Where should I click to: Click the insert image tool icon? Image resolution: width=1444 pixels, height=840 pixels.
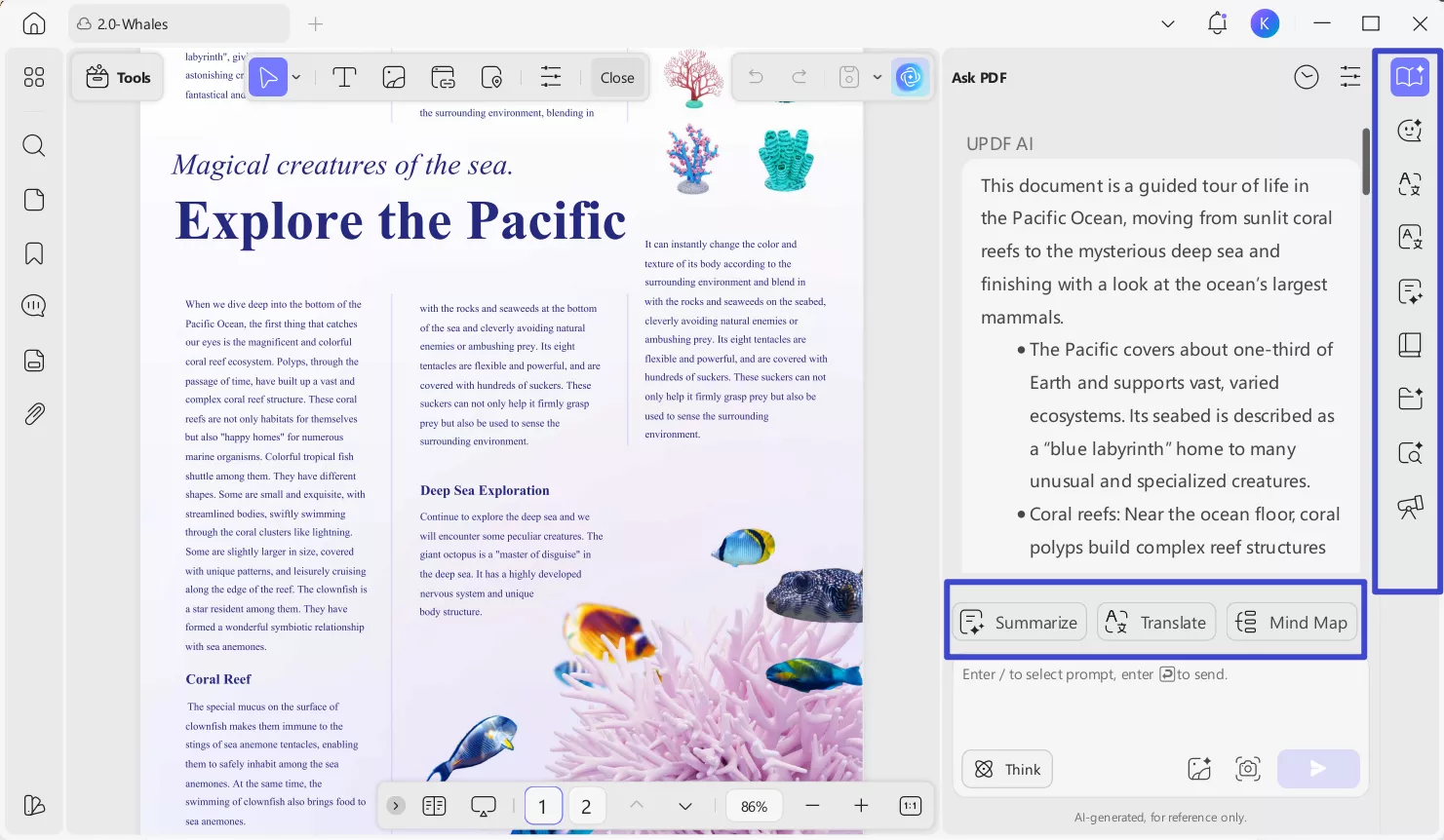pos(394,78)
